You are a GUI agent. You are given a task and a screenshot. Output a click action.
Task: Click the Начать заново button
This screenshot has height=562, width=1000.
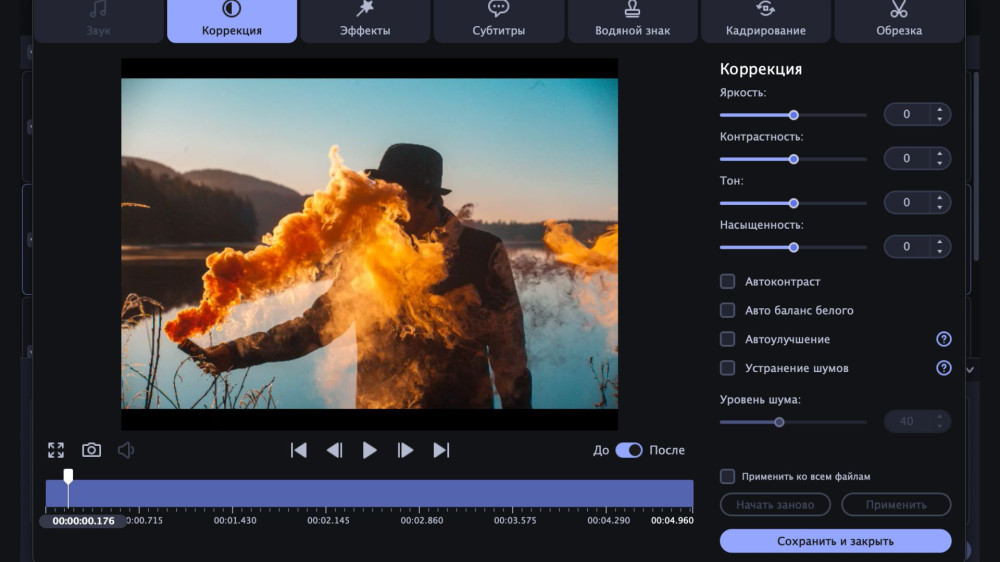coord(775,505)
